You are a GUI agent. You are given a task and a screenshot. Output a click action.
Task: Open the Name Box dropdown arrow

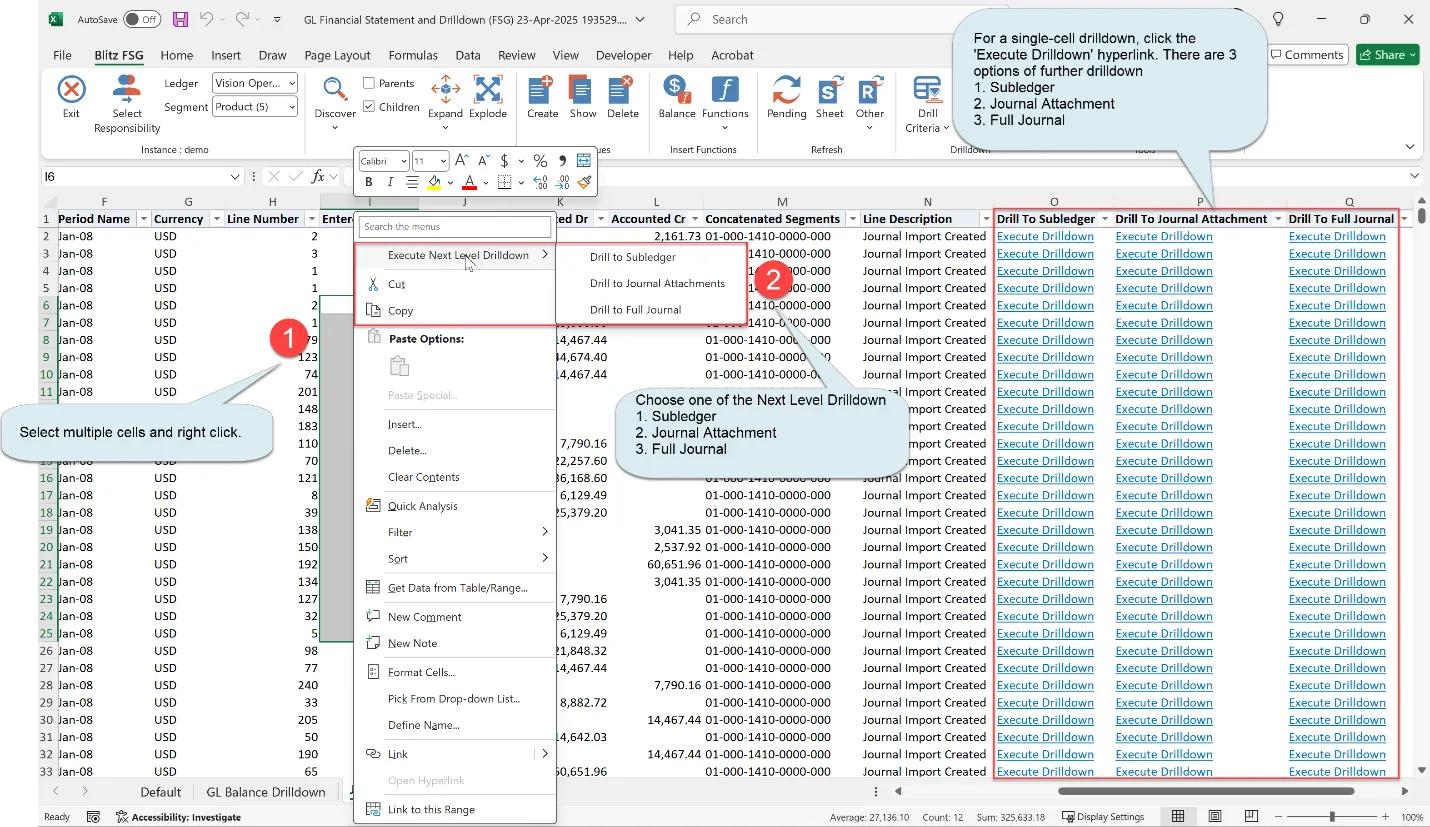tap(235, 176)
